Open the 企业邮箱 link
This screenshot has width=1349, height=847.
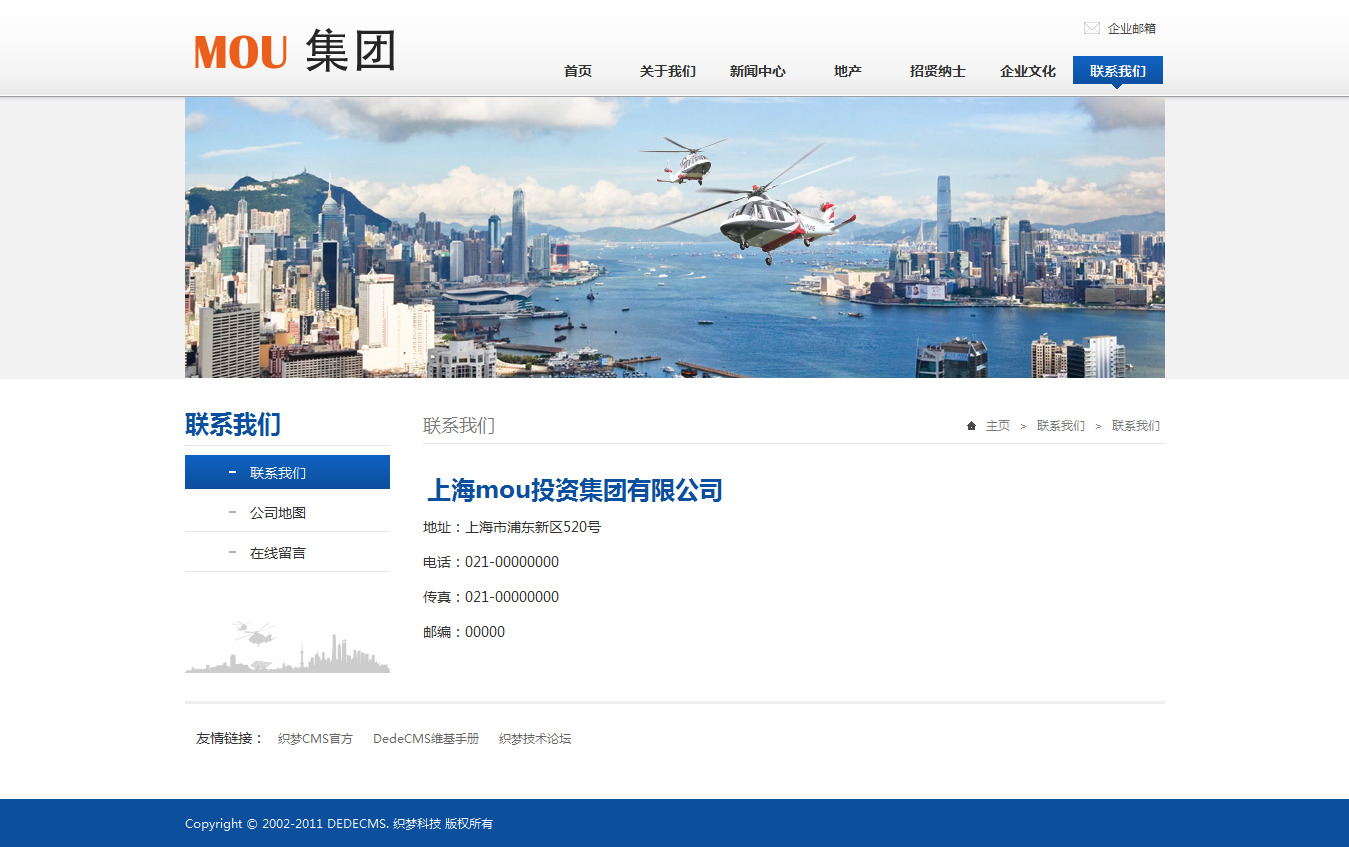tap(1131, 28)
